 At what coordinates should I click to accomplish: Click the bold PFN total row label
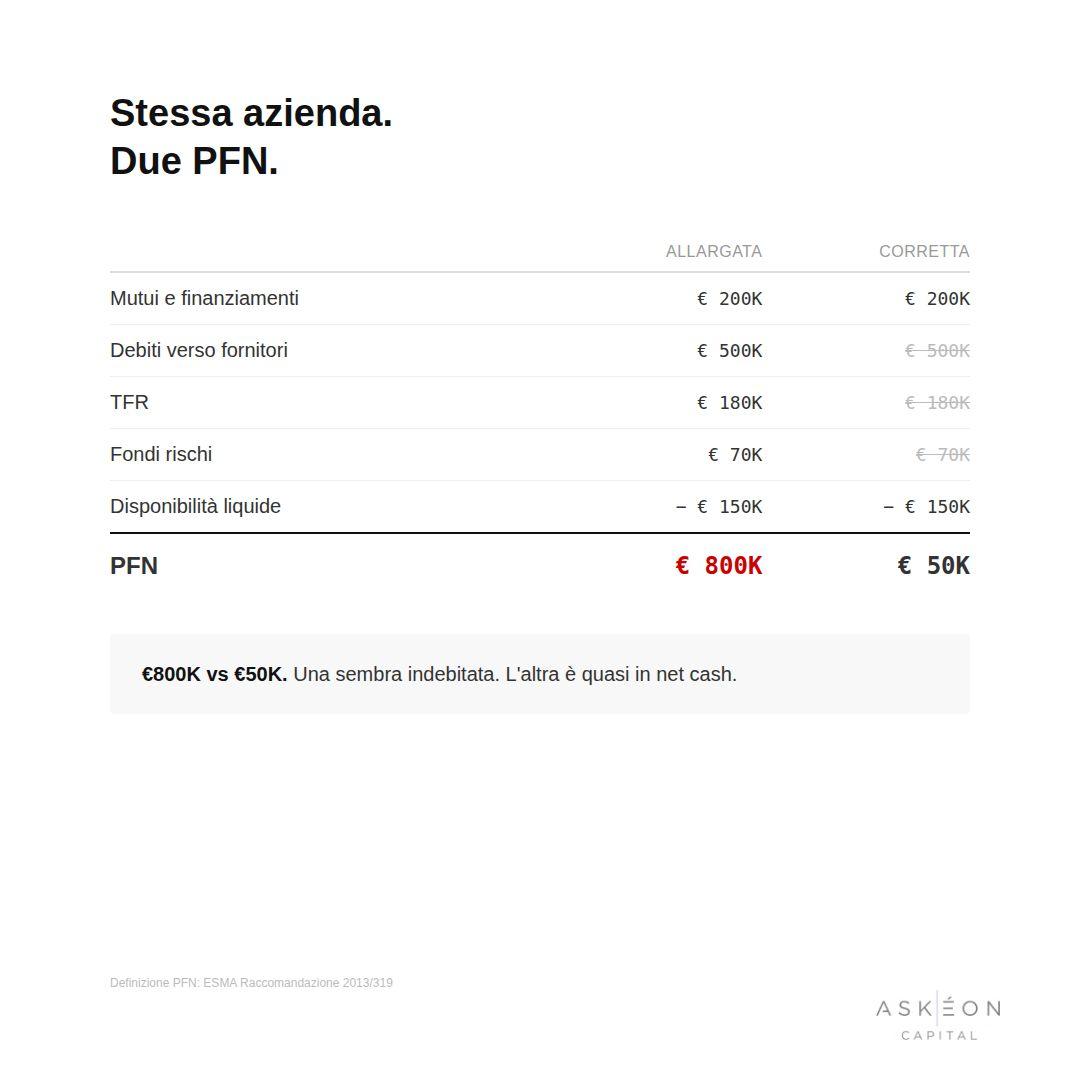coord(134,566)
